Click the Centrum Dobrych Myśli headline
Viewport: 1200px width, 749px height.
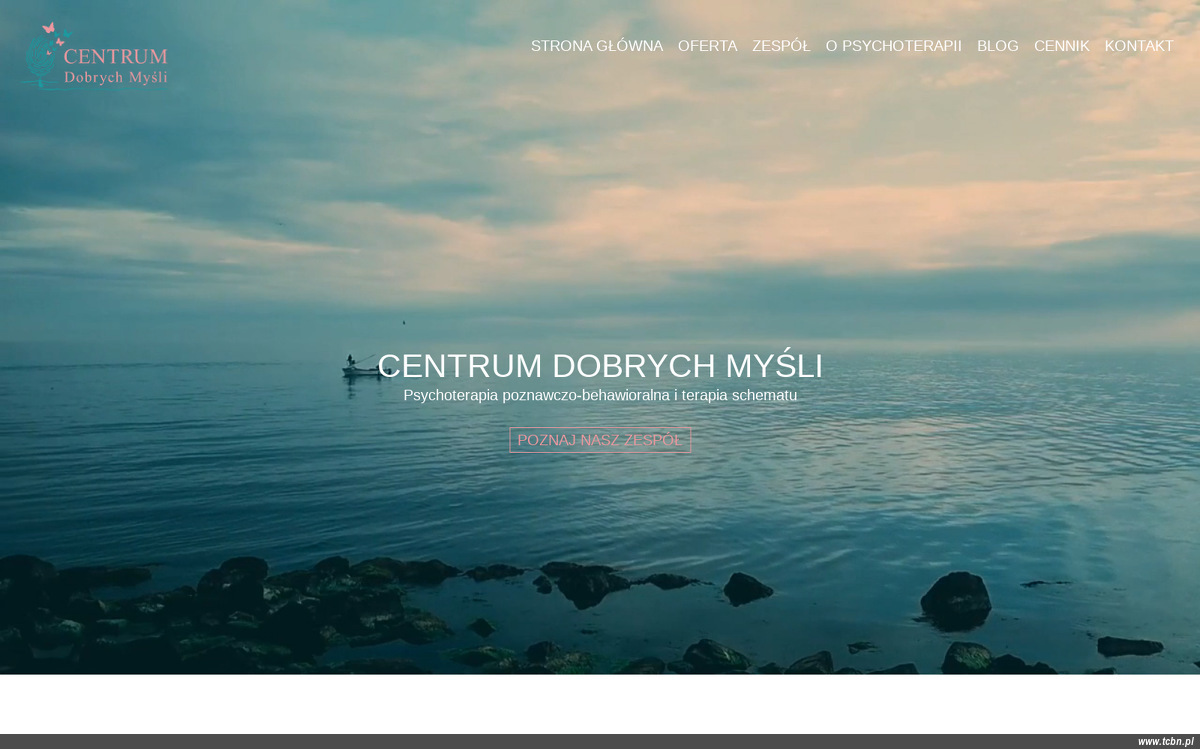(600, 366)
